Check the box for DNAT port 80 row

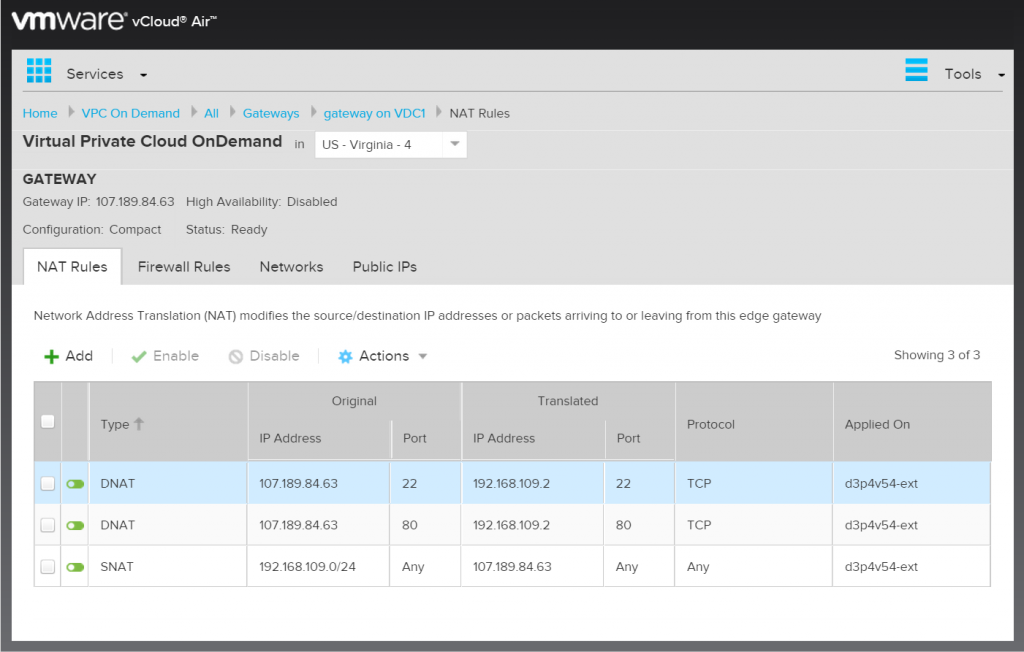point(48,525)
